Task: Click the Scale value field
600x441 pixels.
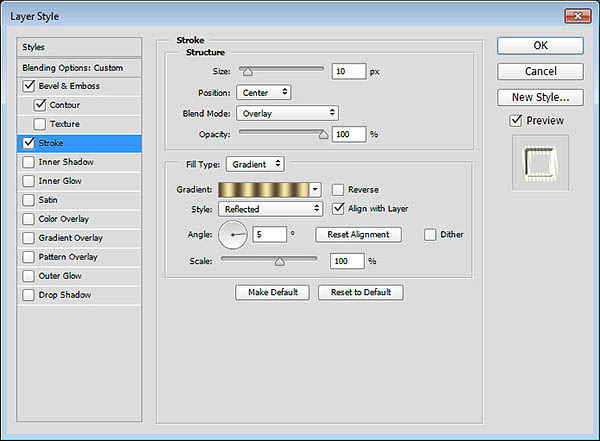Action: click(347, 261)
